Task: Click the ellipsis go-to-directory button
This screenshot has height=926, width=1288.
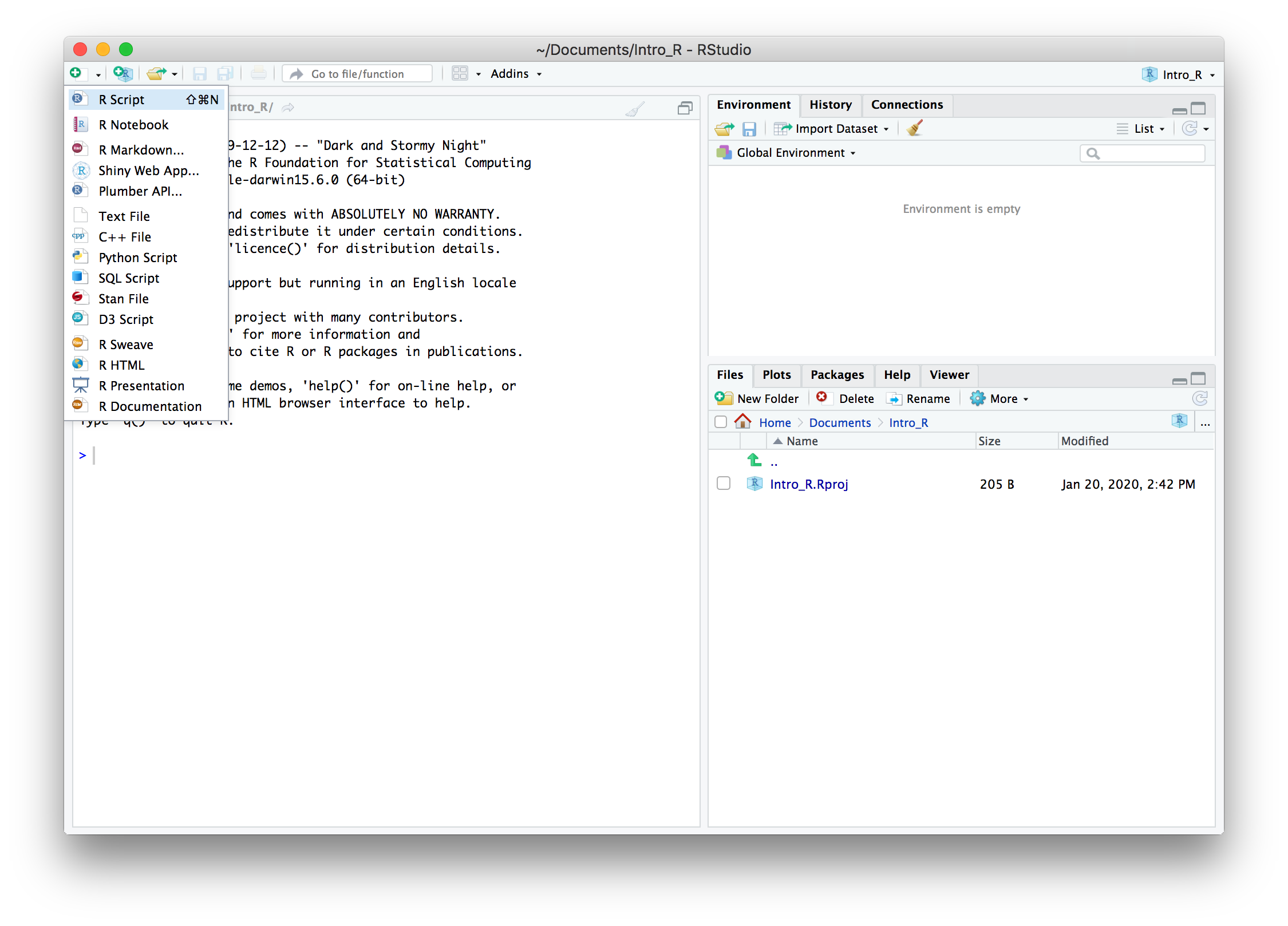Action: pyautogui.click(x=1205, y=424)
